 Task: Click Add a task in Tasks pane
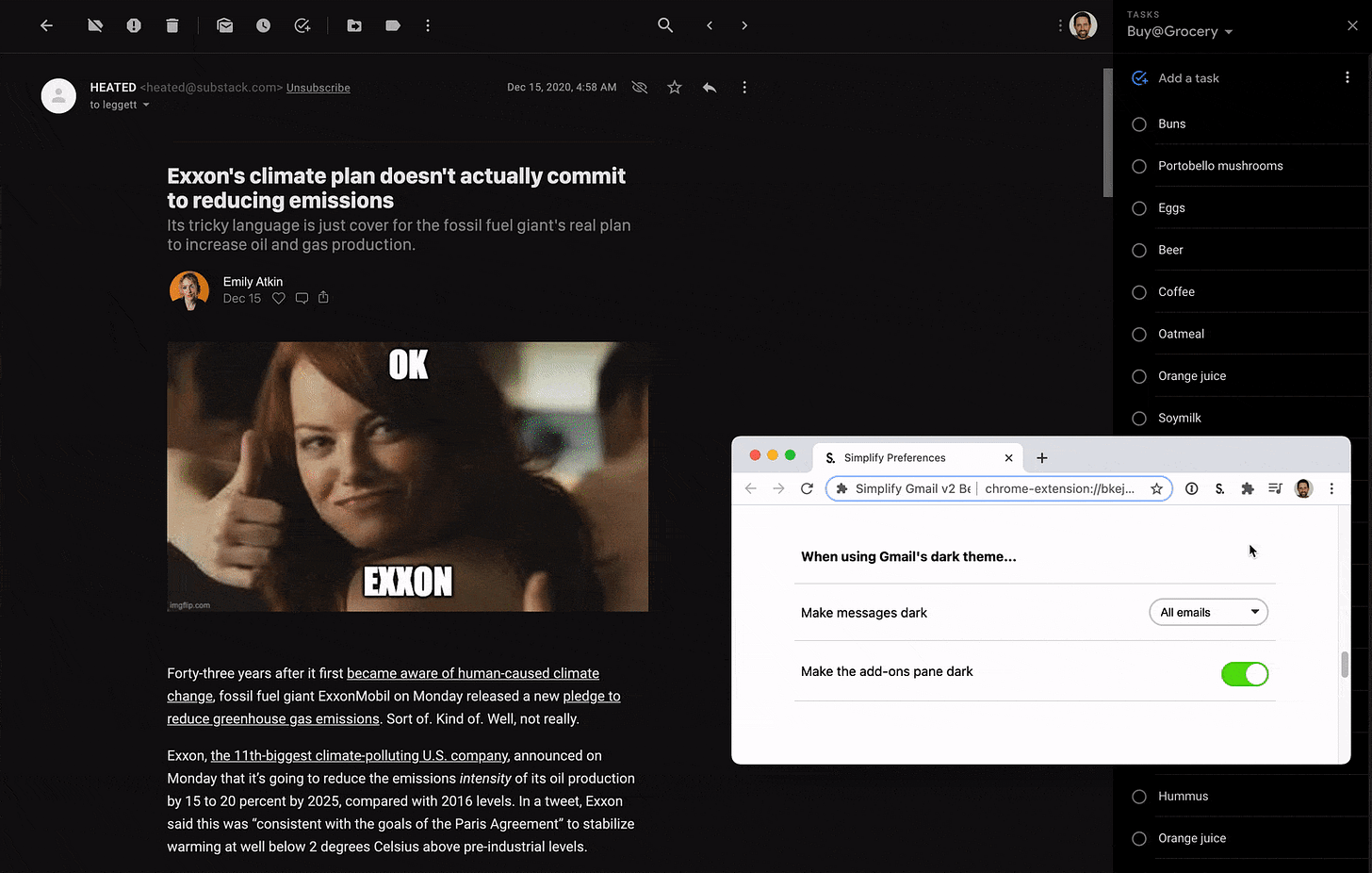tap(1188, 78)
